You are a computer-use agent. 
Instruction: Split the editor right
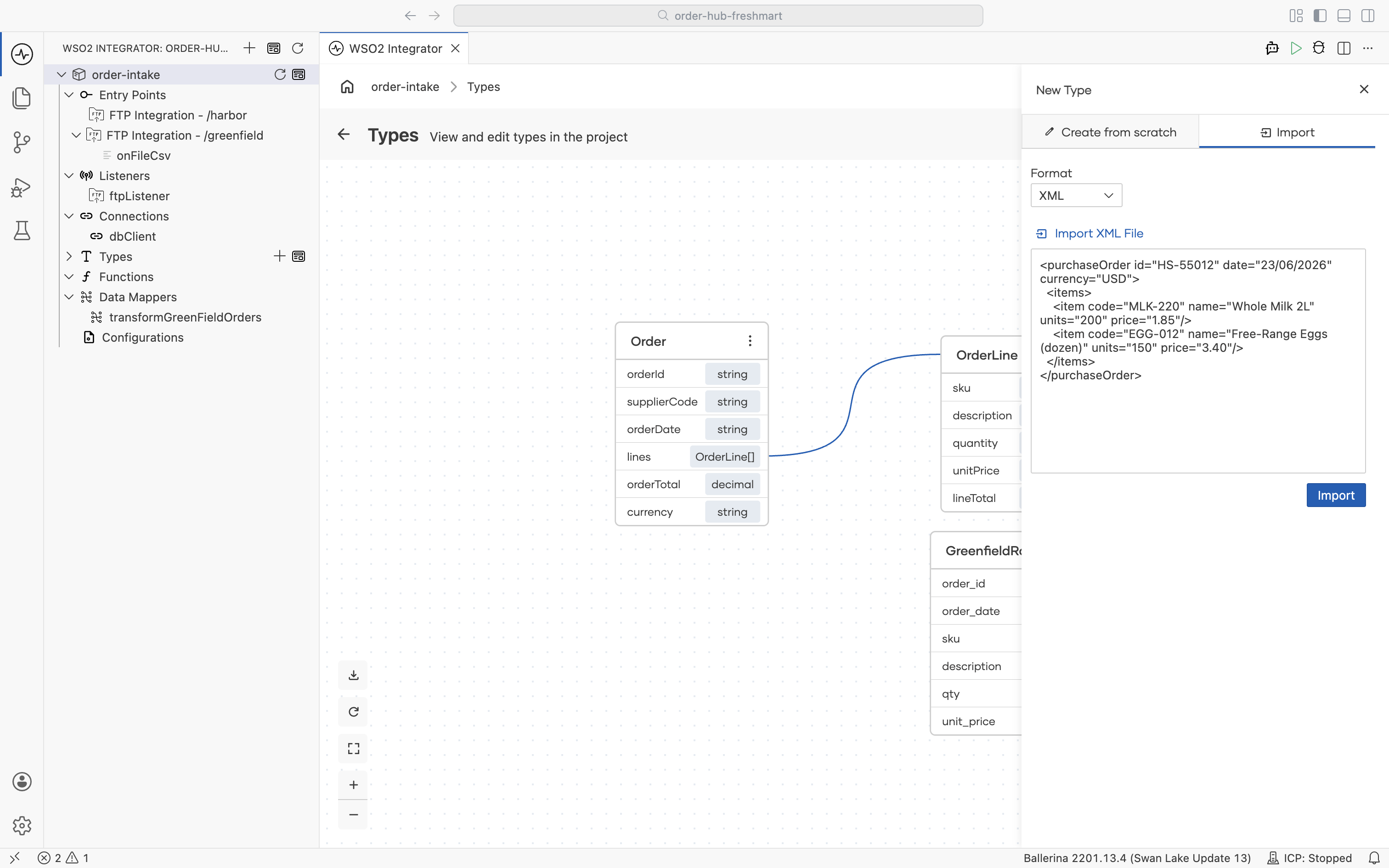(1344, 48)
